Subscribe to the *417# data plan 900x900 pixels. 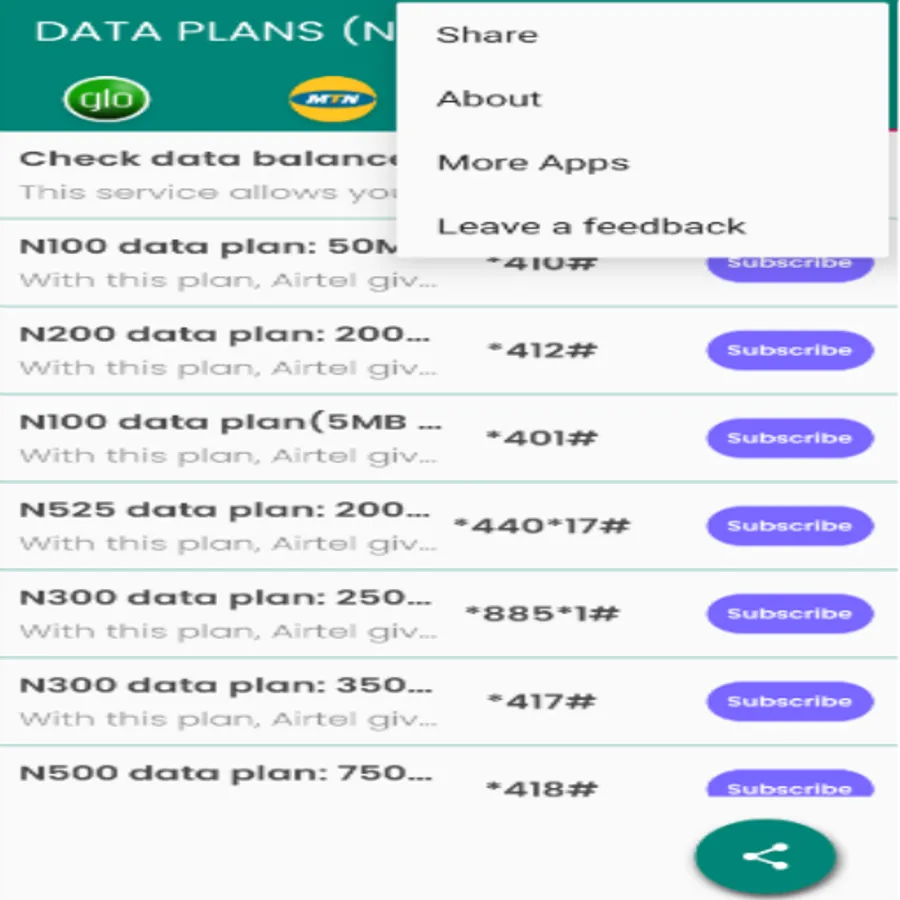coord(790,701)
